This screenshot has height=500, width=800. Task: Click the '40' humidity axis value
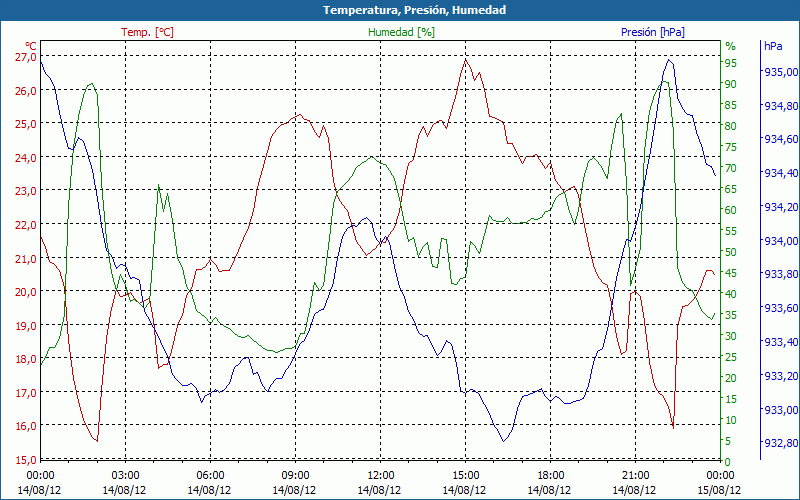coord(731,294)
